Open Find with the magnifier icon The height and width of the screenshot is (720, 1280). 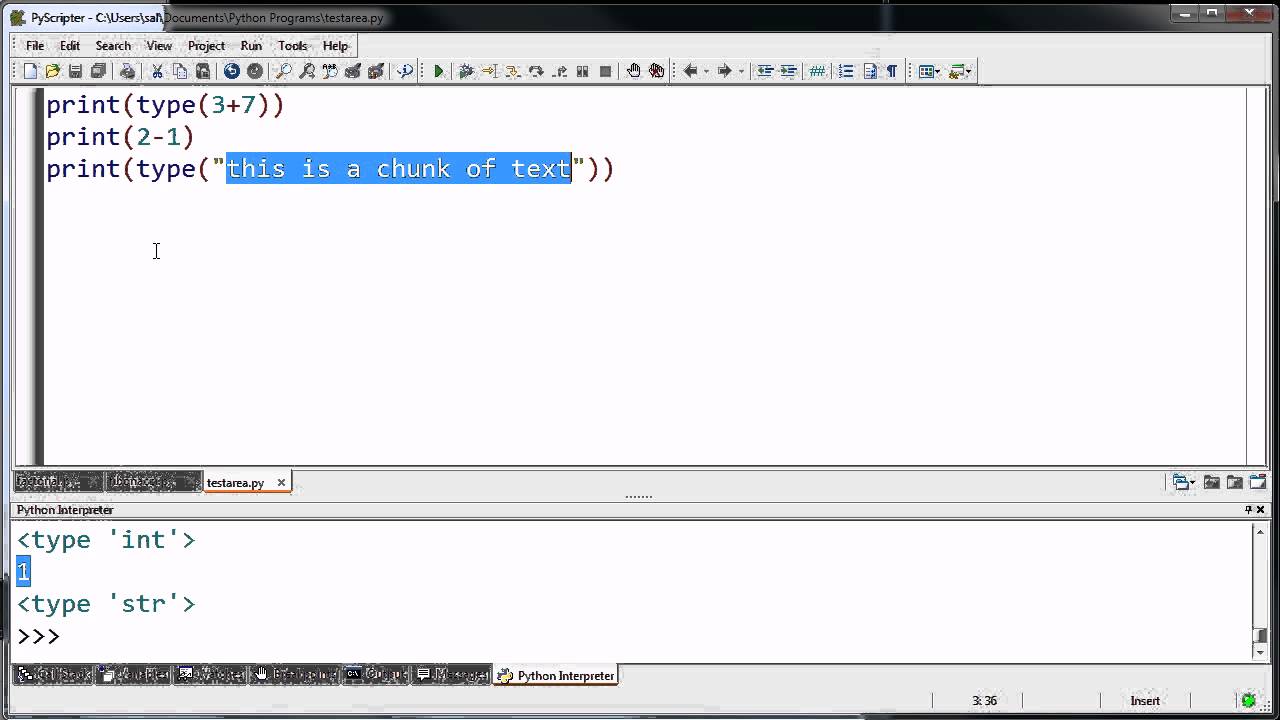284,71
